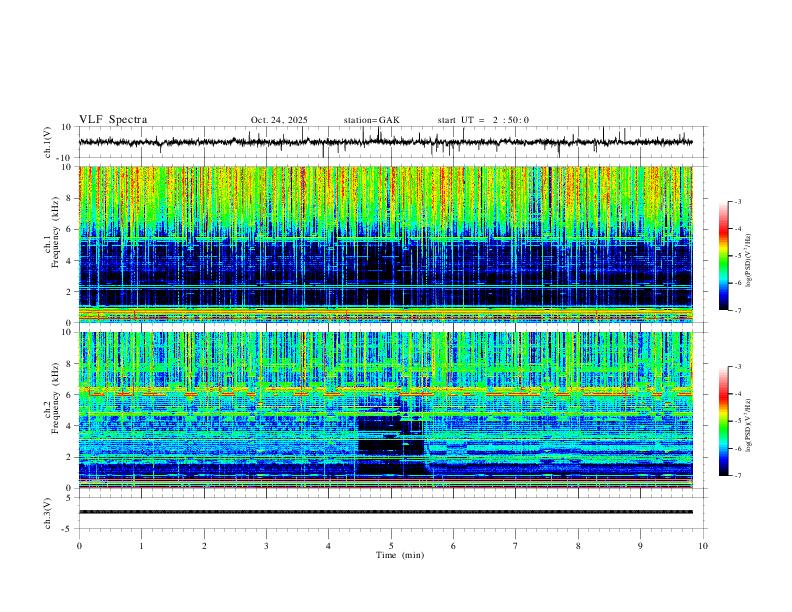Click the ch.2 color bar "log(PSD)(V²/Hz)" label
This screenshot has width=792, height=612.
point(748,425)
